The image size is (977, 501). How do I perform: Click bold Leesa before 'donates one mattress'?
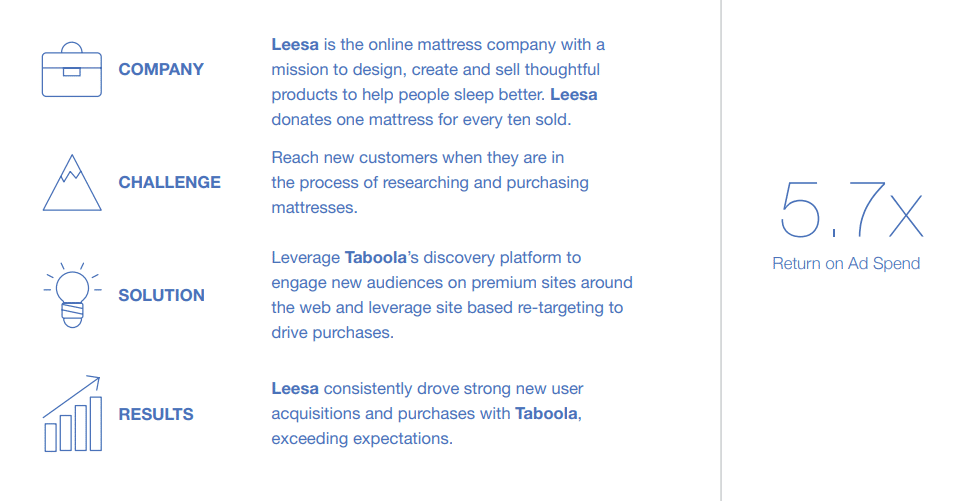point(574,95)
